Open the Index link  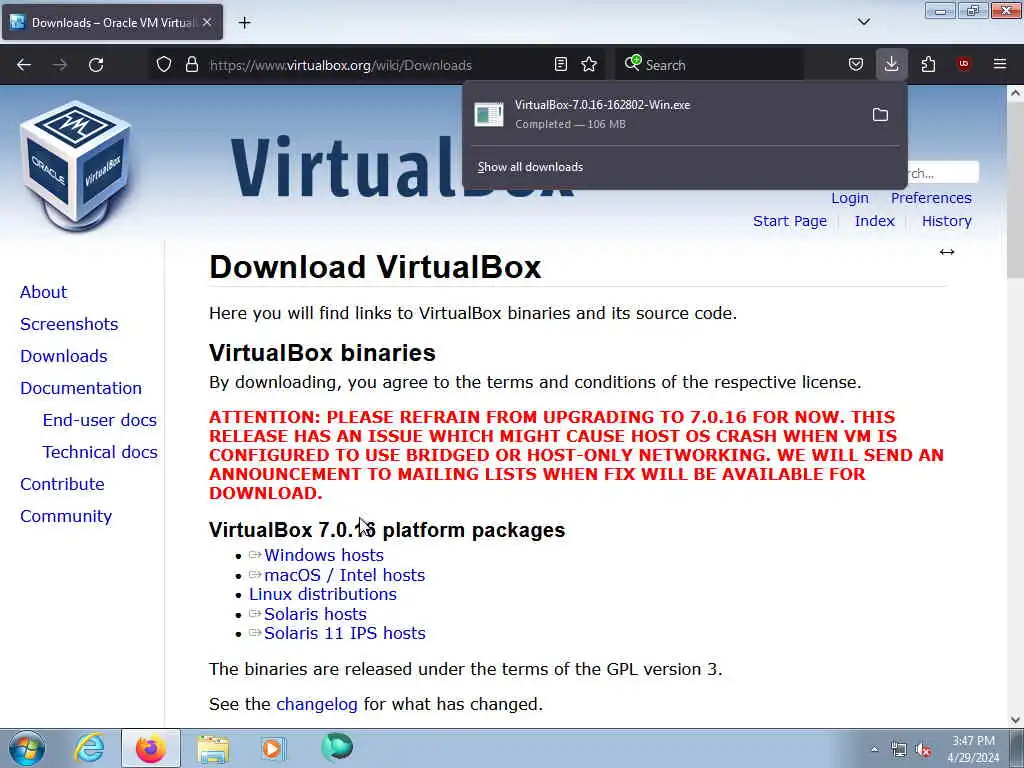(874, 221)
